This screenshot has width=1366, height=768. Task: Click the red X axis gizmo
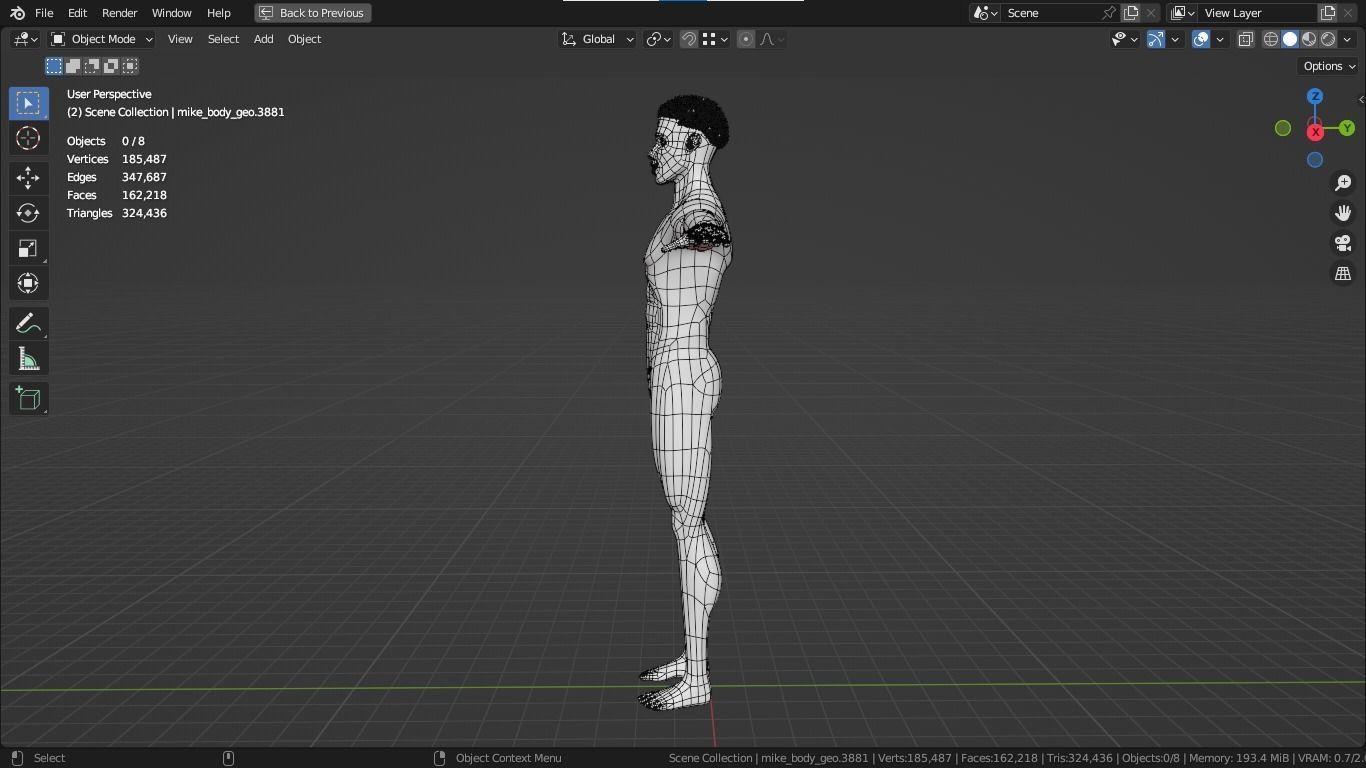pos(1315,132)
